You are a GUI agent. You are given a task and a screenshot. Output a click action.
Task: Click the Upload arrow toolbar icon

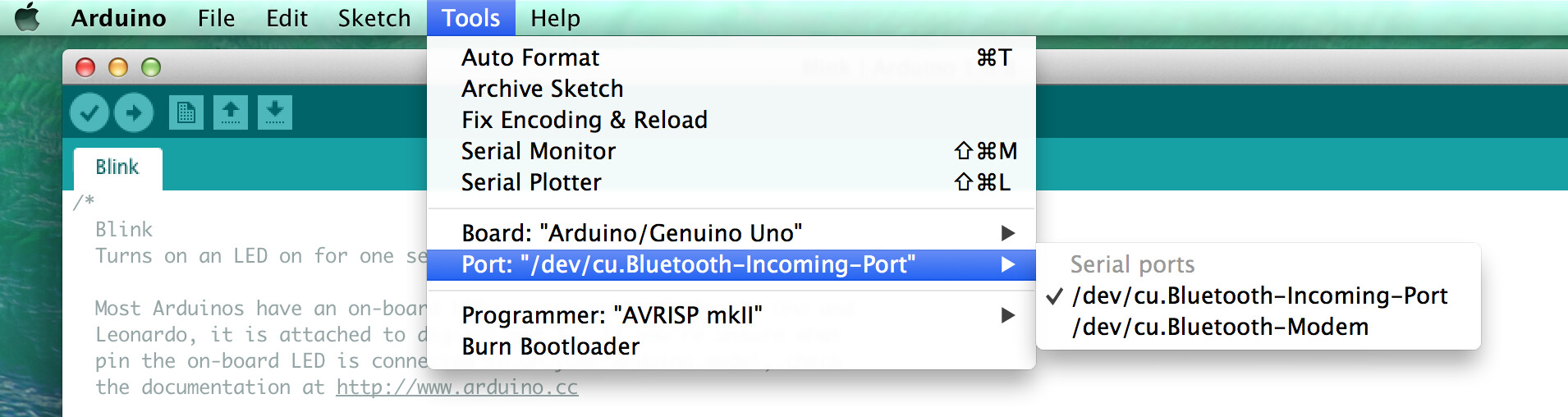click(134, 112)
